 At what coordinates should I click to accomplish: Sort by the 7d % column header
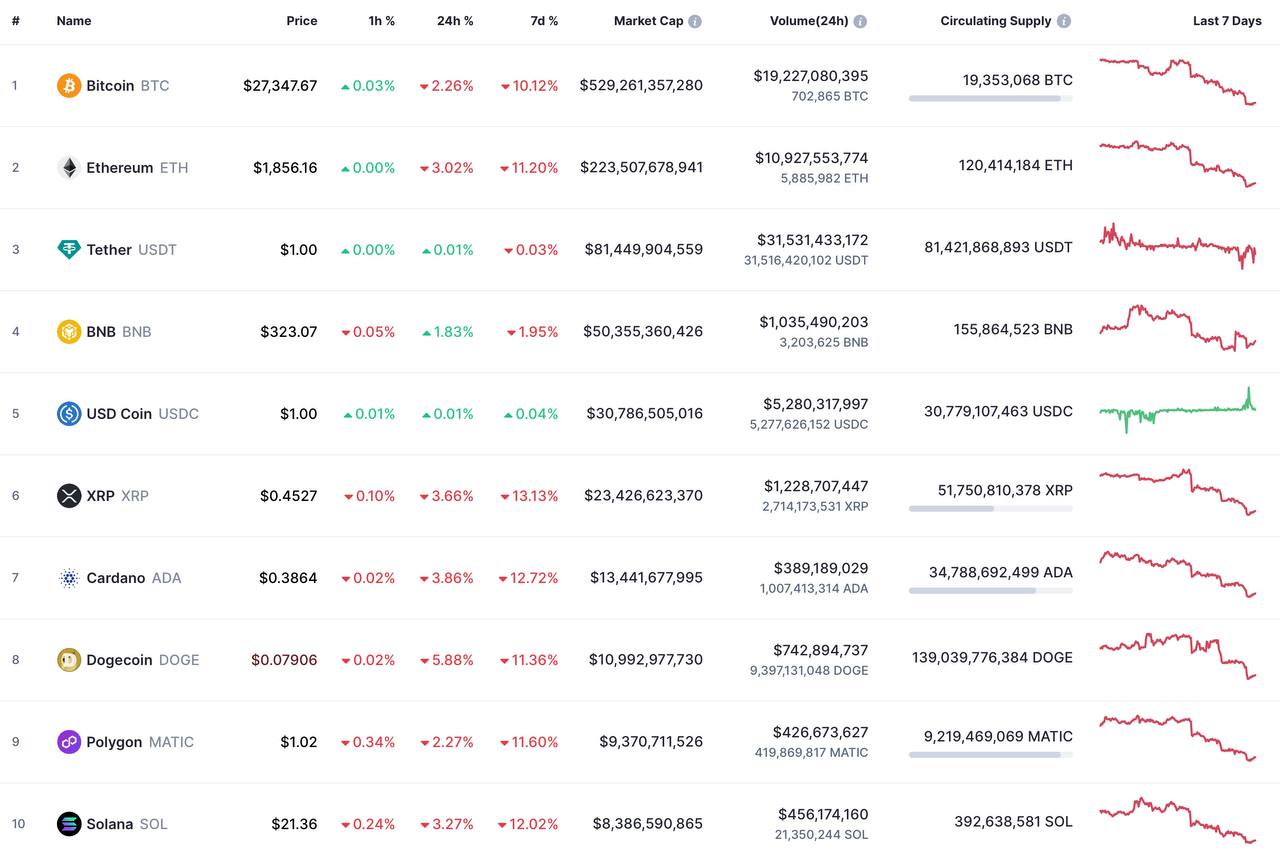tap(544, 21)
